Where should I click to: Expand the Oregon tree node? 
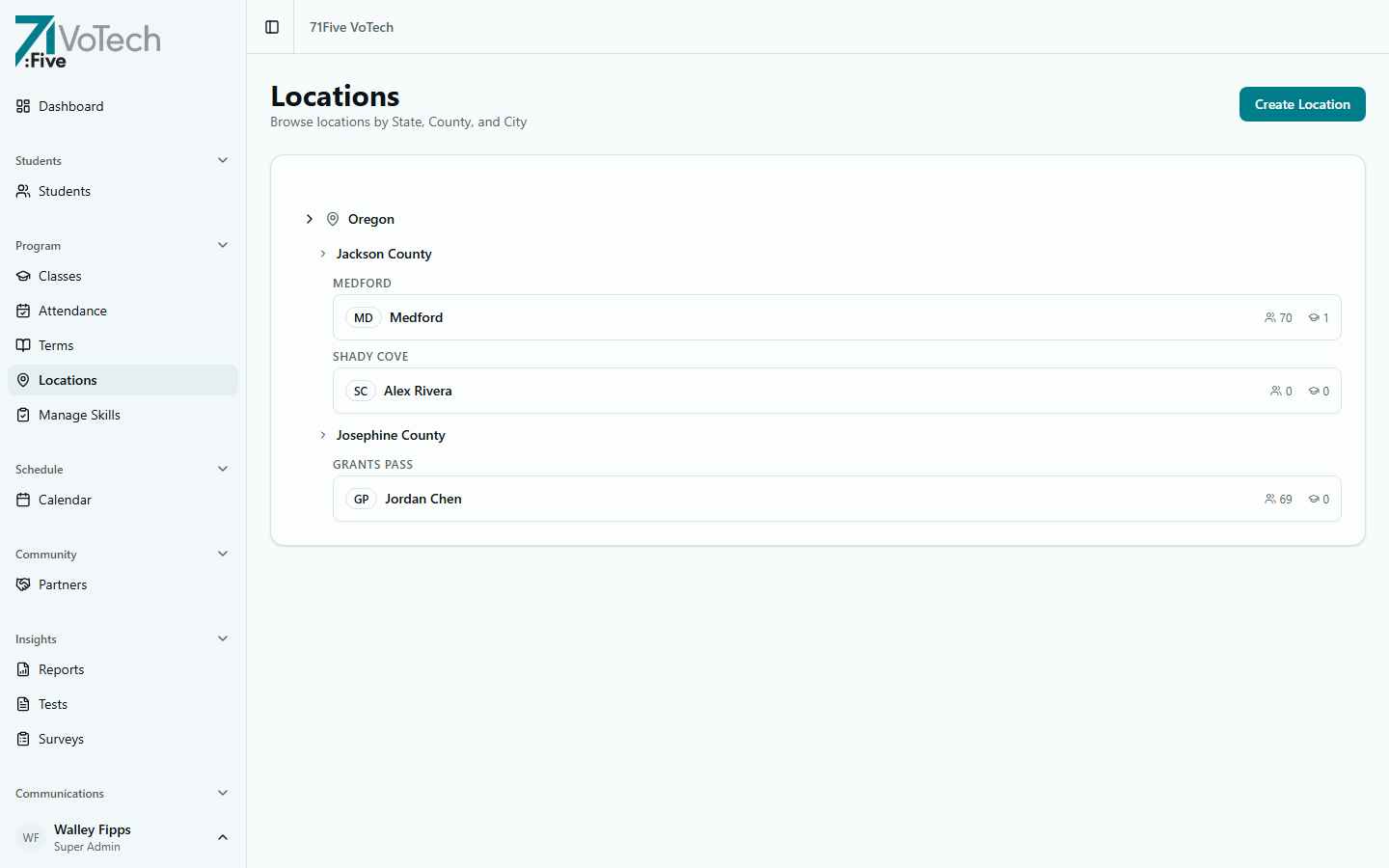[310, 219]
